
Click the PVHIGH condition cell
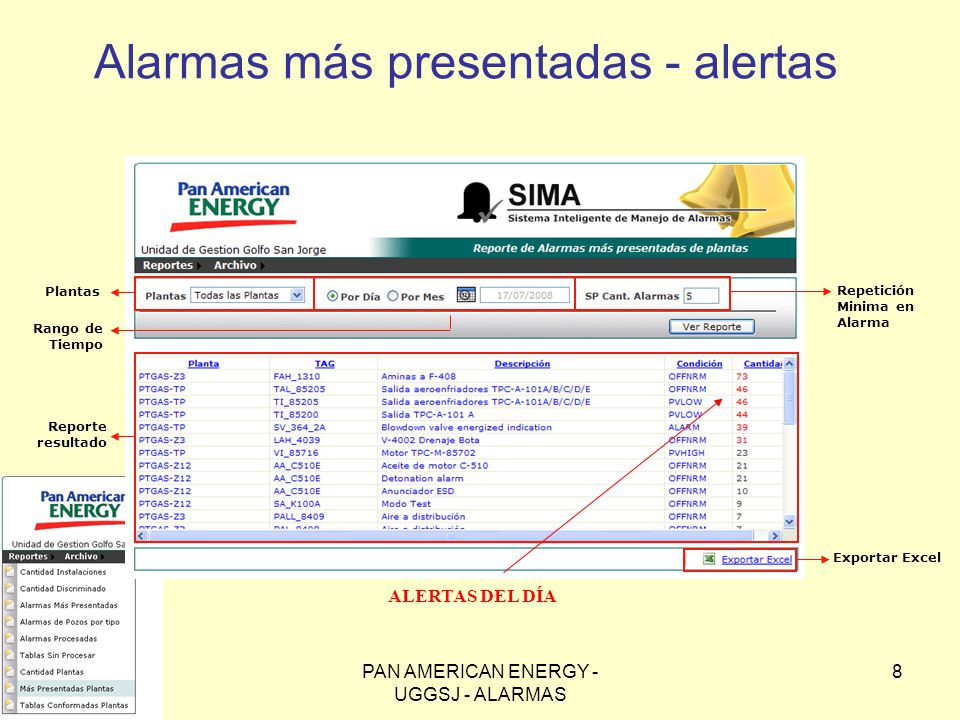pos(686,453)
